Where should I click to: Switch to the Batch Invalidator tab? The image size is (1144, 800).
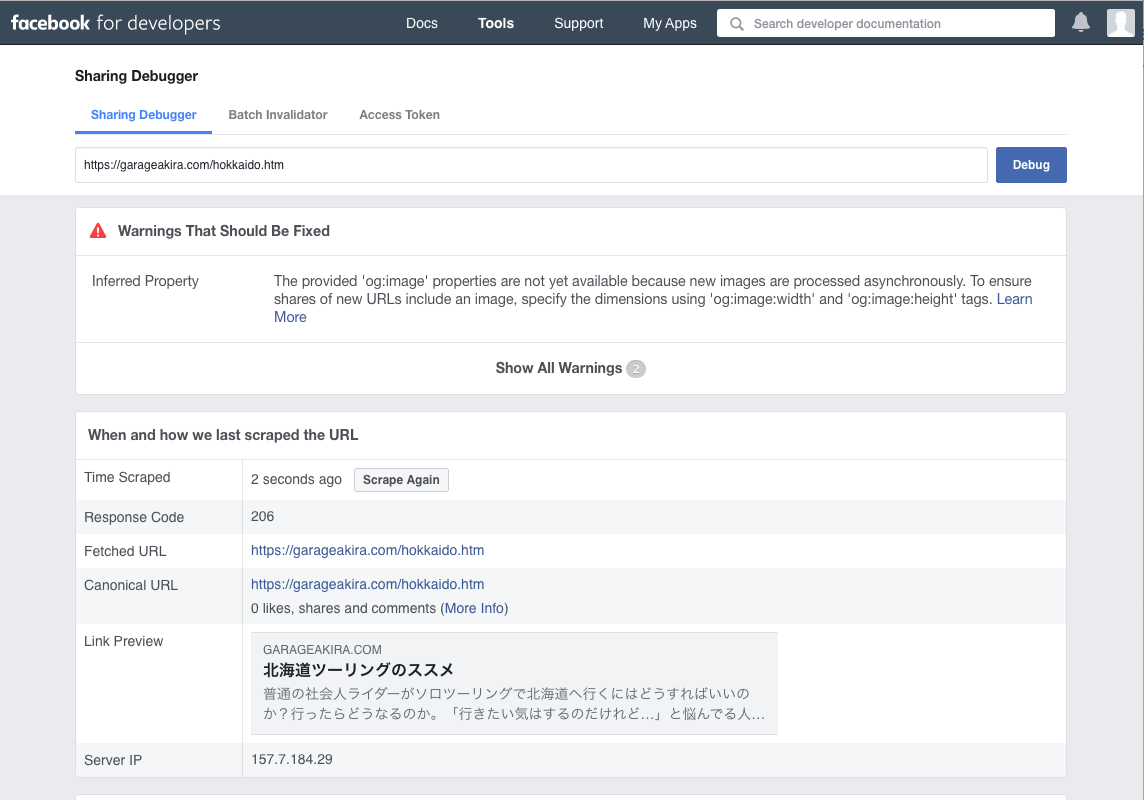[278, 114]
